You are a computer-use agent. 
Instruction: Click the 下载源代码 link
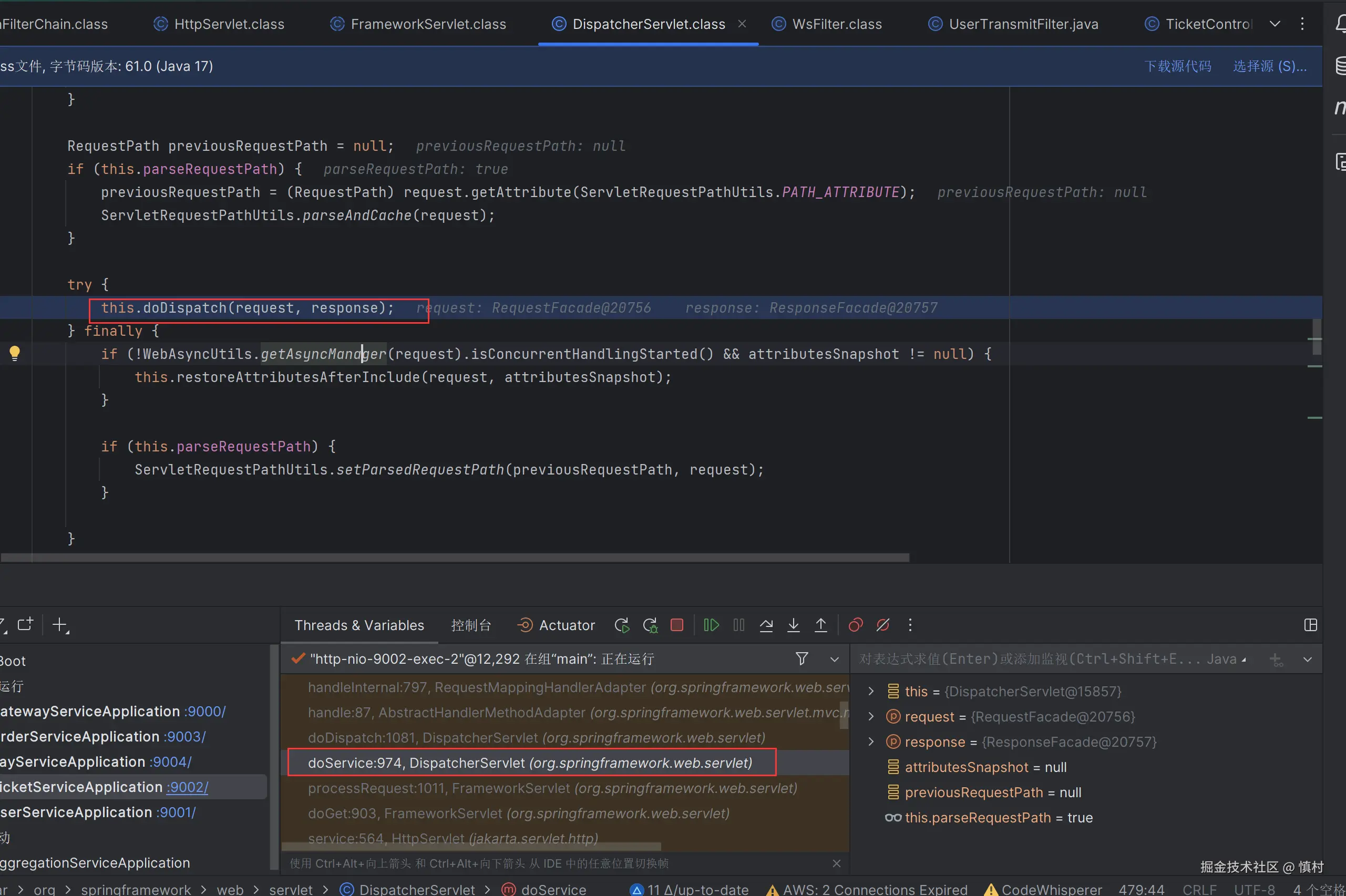1177,66
